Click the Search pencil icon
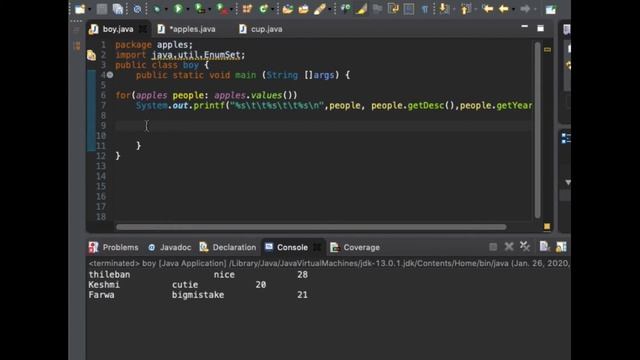Viewport: 640px width, 360px height. pos(319,9)
